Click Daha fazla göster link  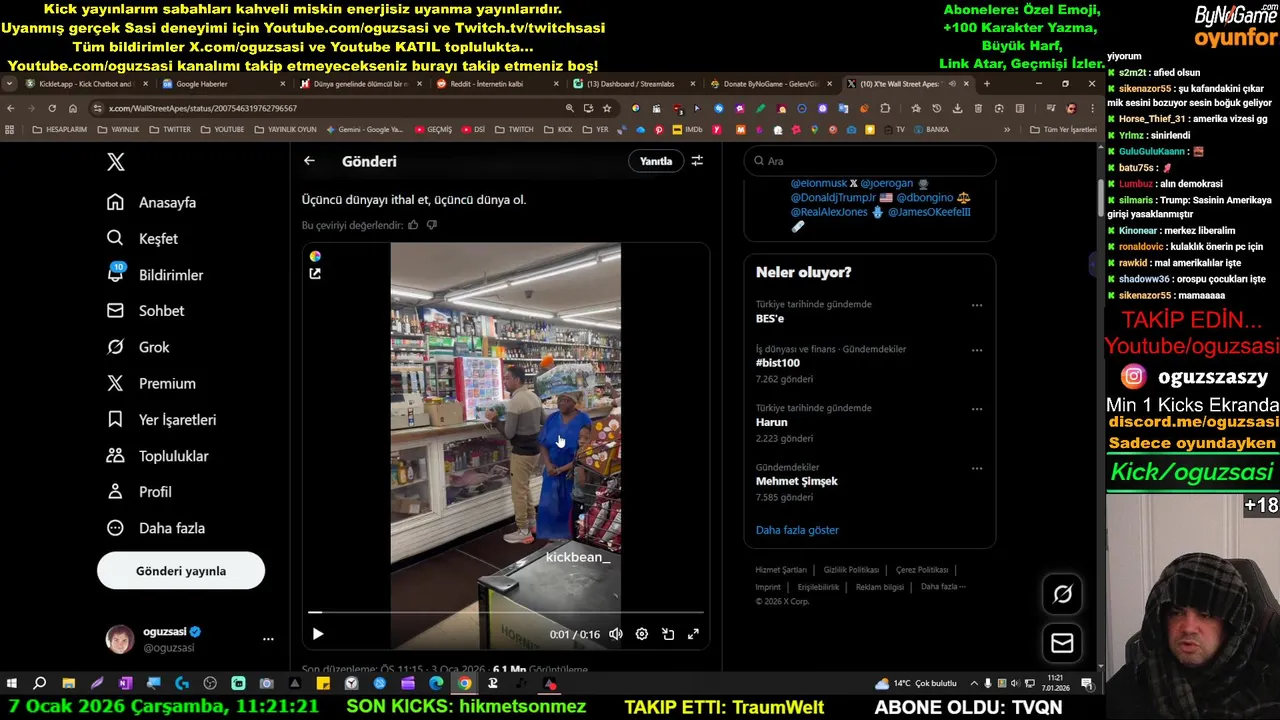[797, 530]
